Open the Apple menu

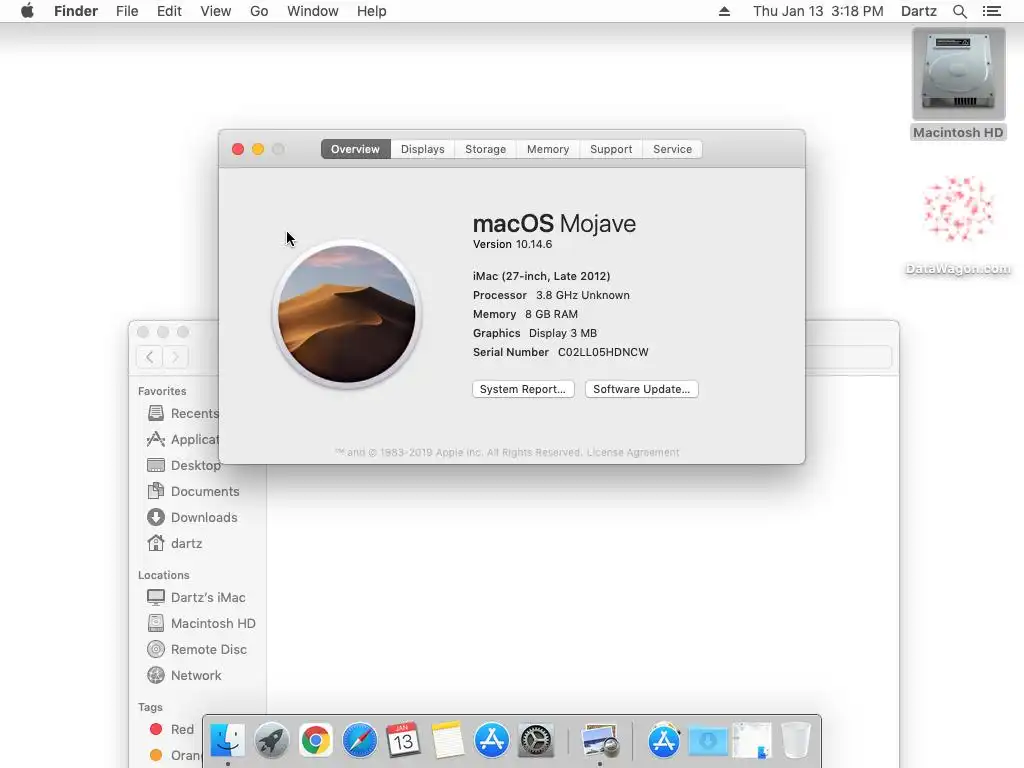[x=27, y=11]
